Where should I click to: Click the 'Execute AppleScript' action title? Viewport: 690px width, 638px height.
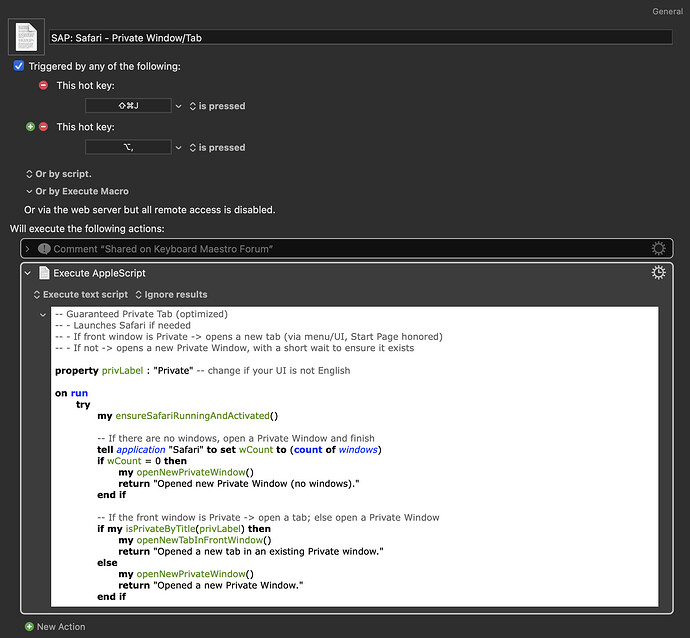pyautogui.click(x=99, y=273)
